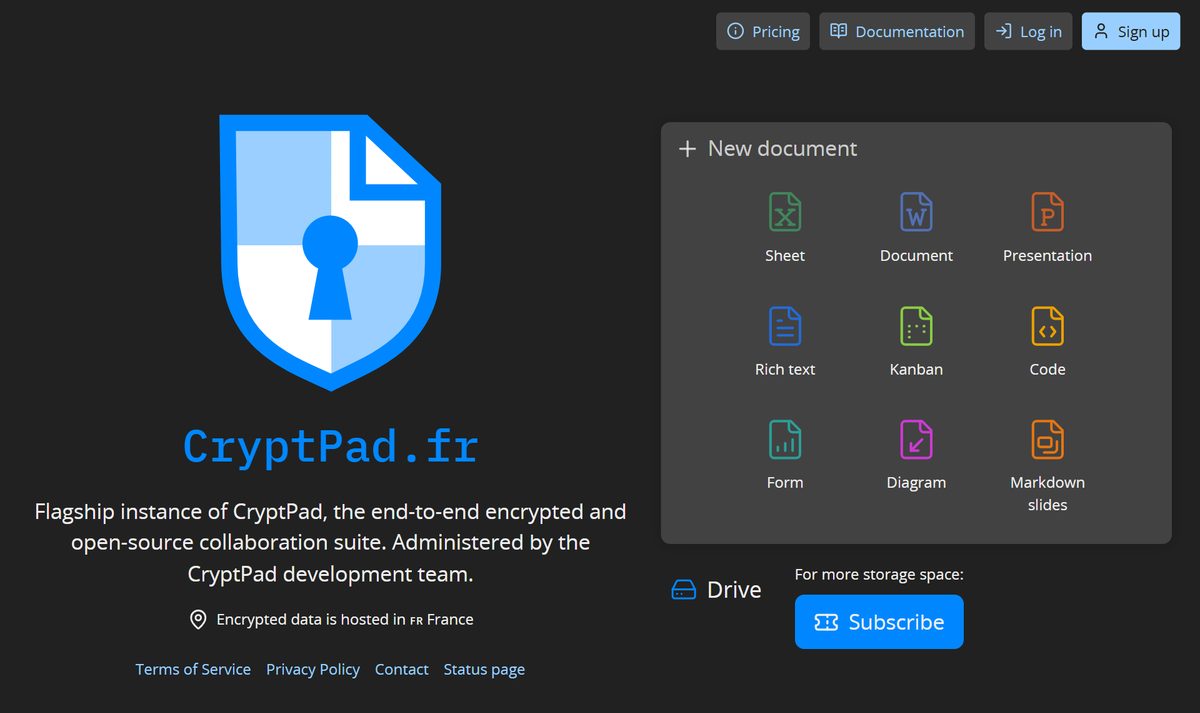
Task: Open the Drive
Action: pos(716,590)
